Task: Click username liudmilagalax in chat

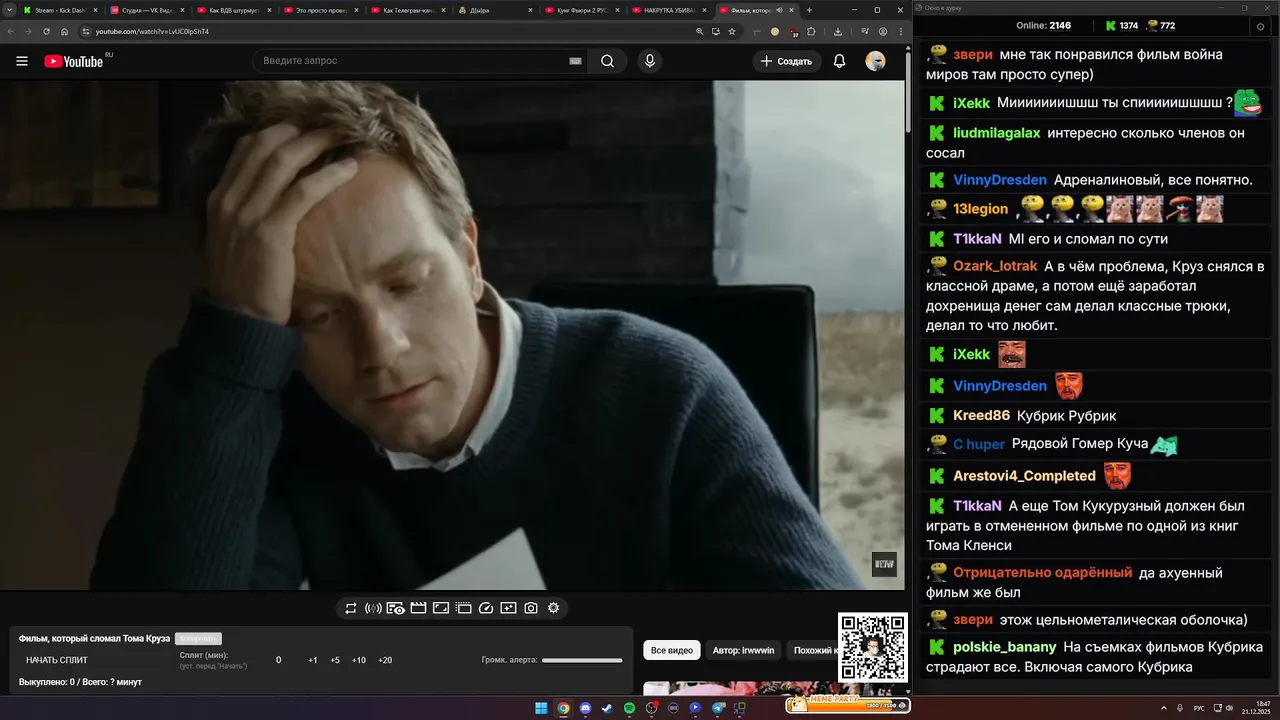Action: (x=996, y=133)
